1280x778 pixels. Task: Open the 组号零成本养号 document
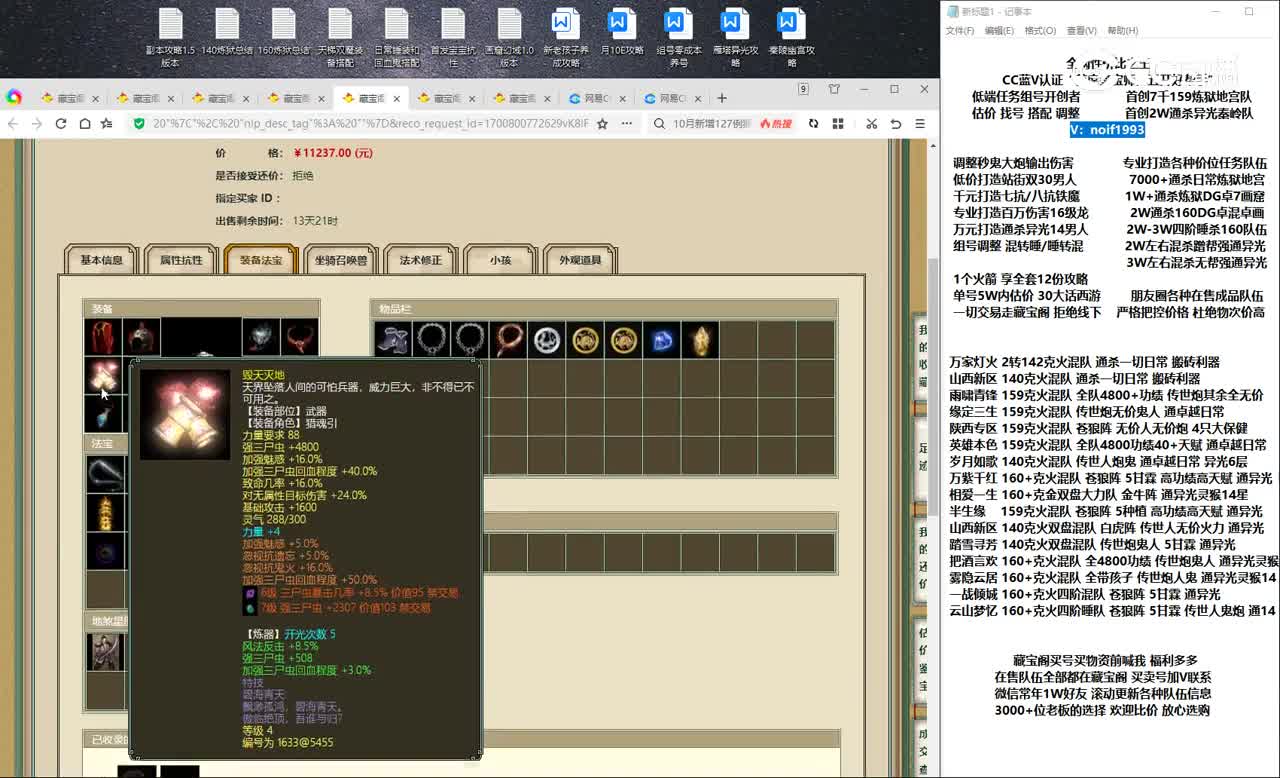pyautogui.click(x=679, y=38)
